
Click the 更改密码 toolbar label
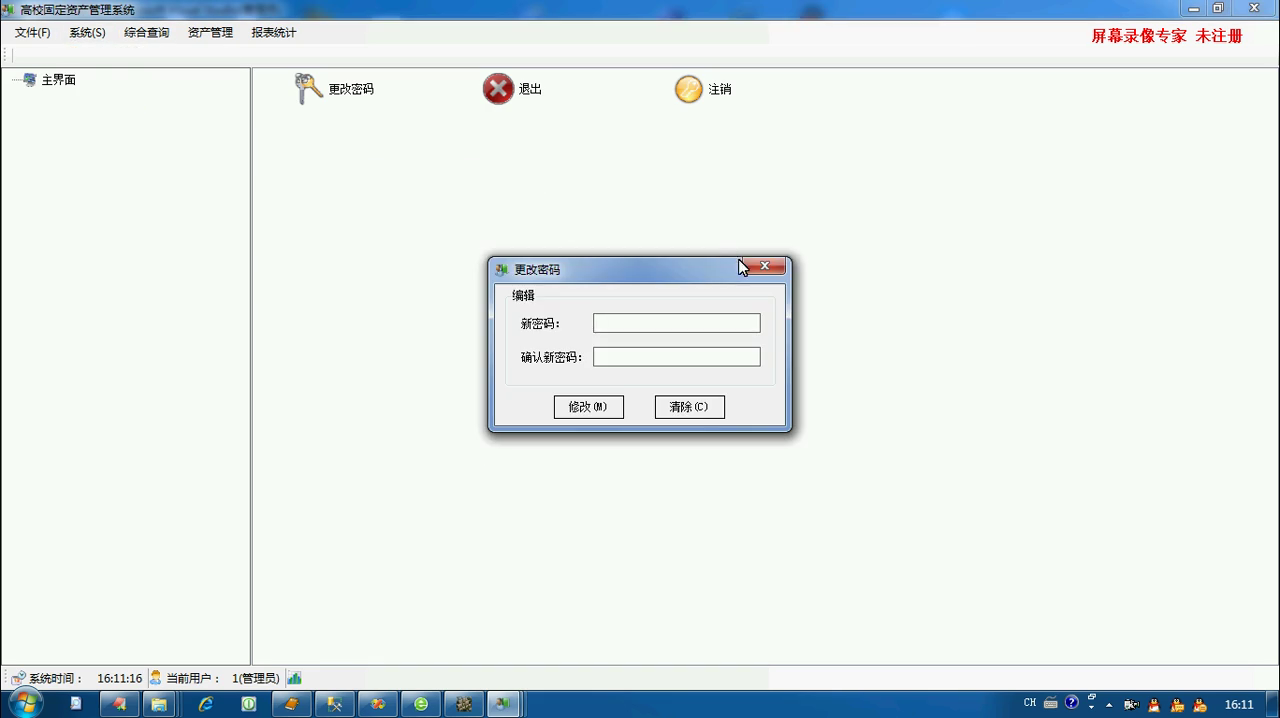click(x=351, y=89)
